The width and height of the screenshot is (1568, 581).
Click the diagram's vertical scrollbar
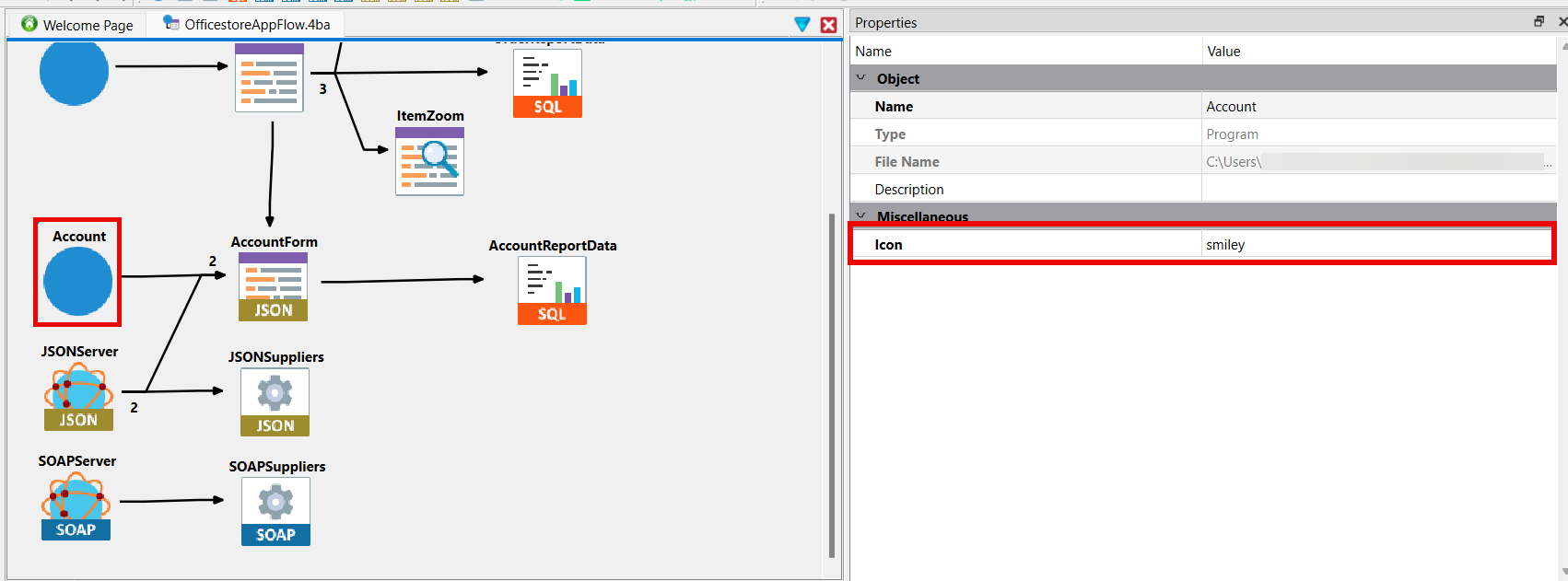832,385
